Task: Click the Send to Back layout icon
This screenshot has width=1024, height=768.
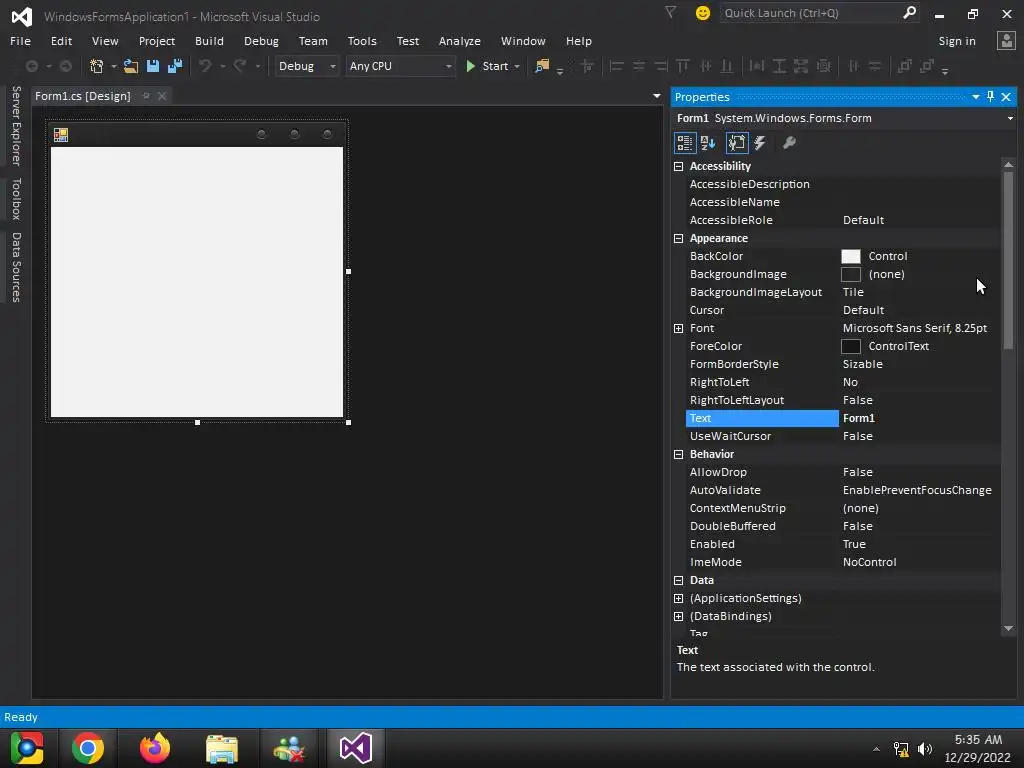Action: click(927, 66)
